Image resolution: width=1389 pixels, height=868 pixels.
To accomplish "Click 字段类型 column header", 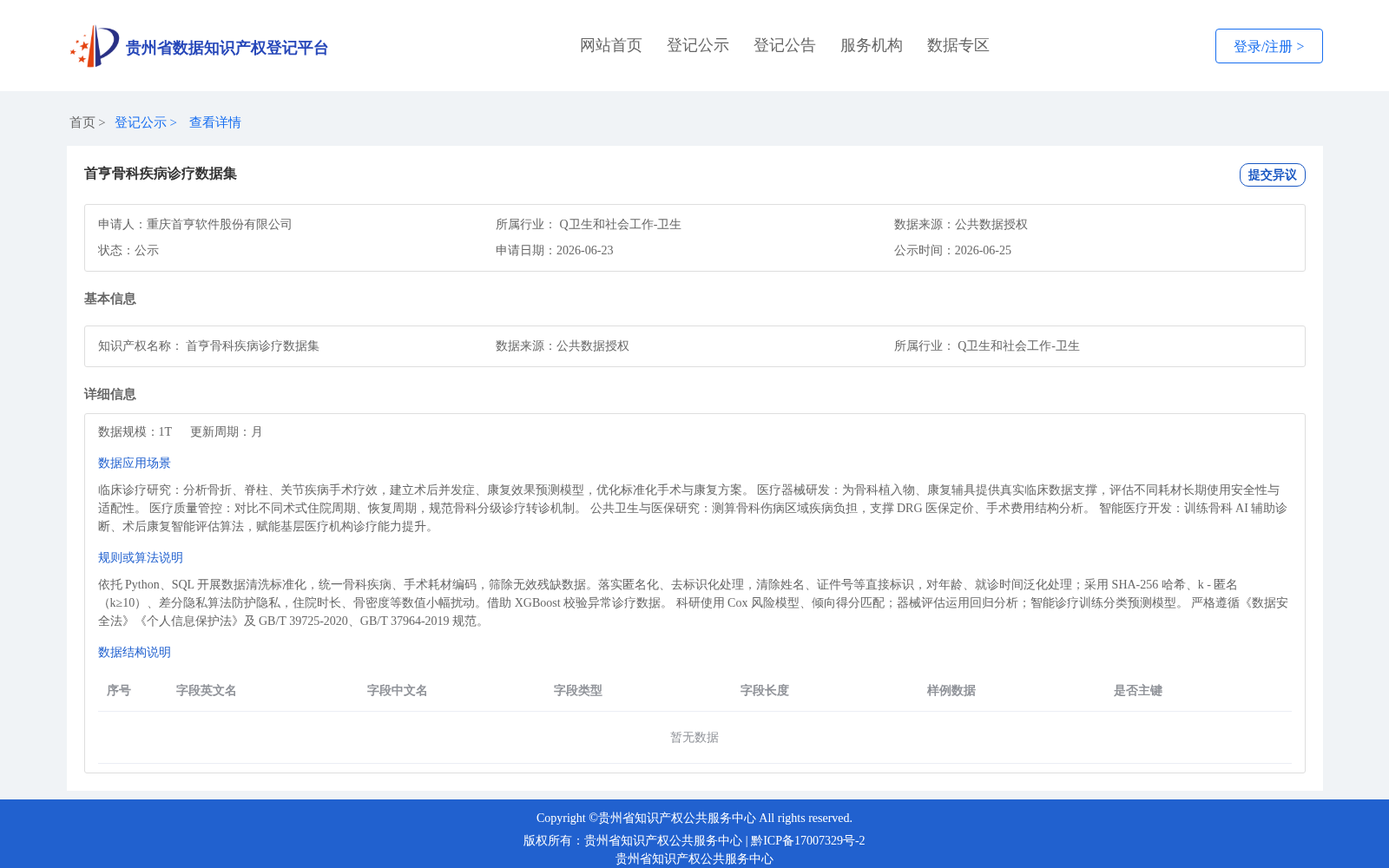I will pyautogui.click(x=578, y=690).
